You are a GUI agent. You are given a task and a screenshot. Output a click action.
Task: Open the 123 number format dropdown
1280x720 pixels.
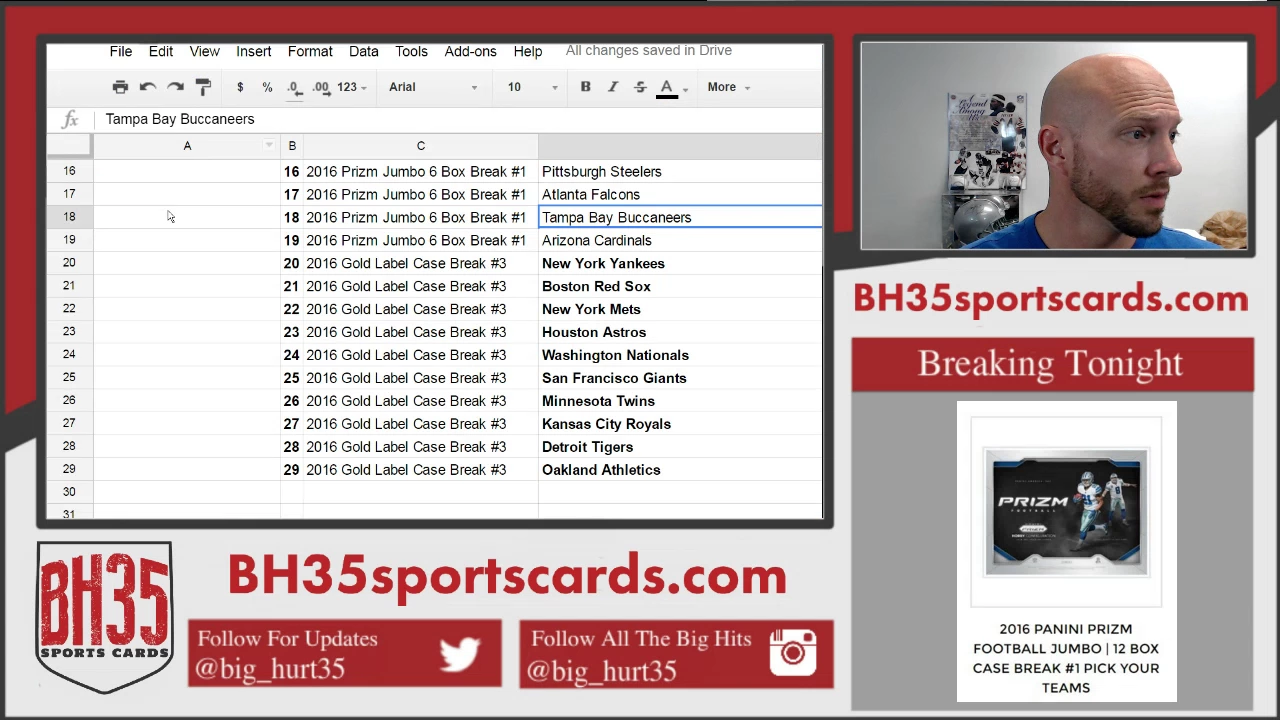[351, 87]
